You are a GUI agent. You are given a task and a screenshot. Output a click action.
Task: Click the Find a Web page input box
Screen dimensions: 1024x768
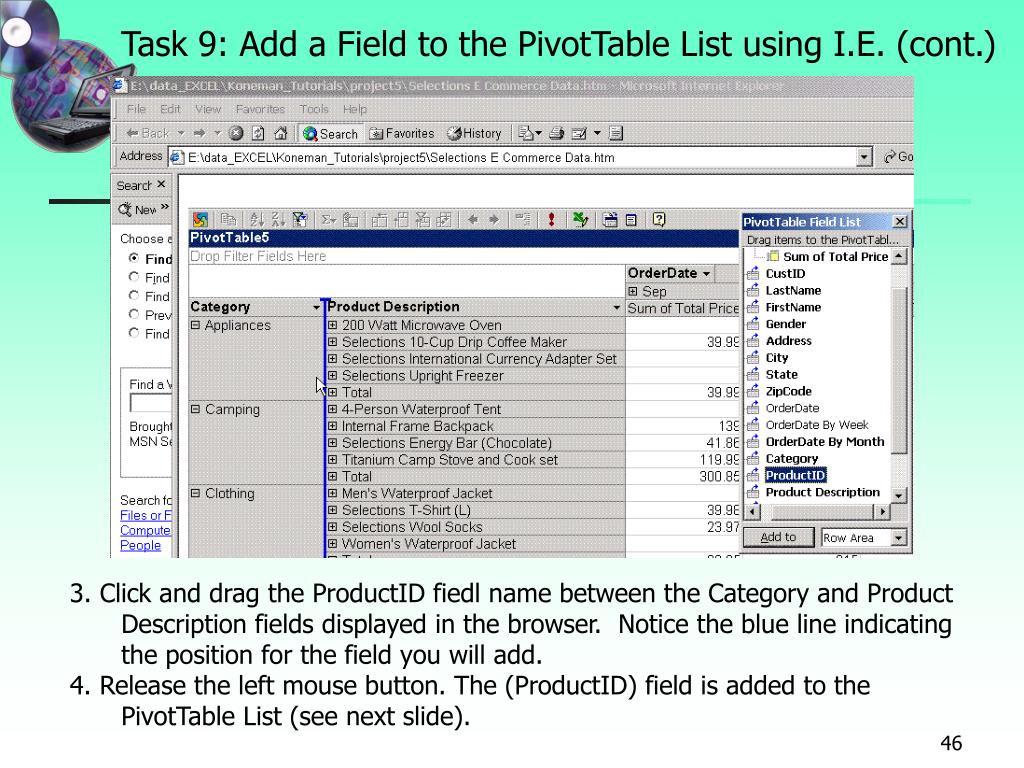(x=151, y=403)
